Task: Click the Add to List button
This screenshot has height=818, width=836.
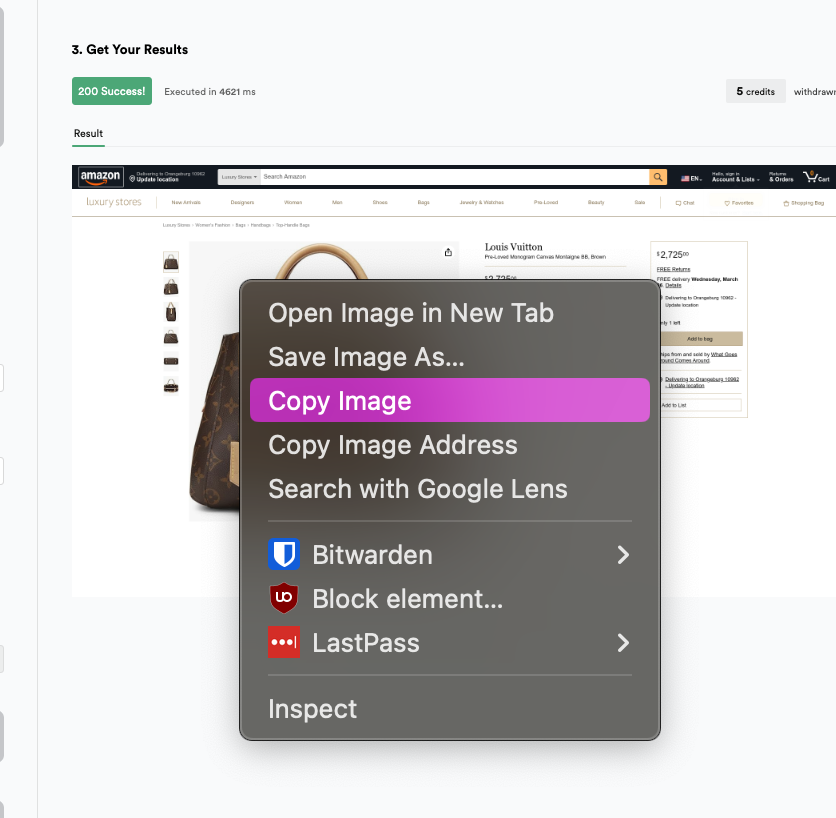Action: pos(700,405)
